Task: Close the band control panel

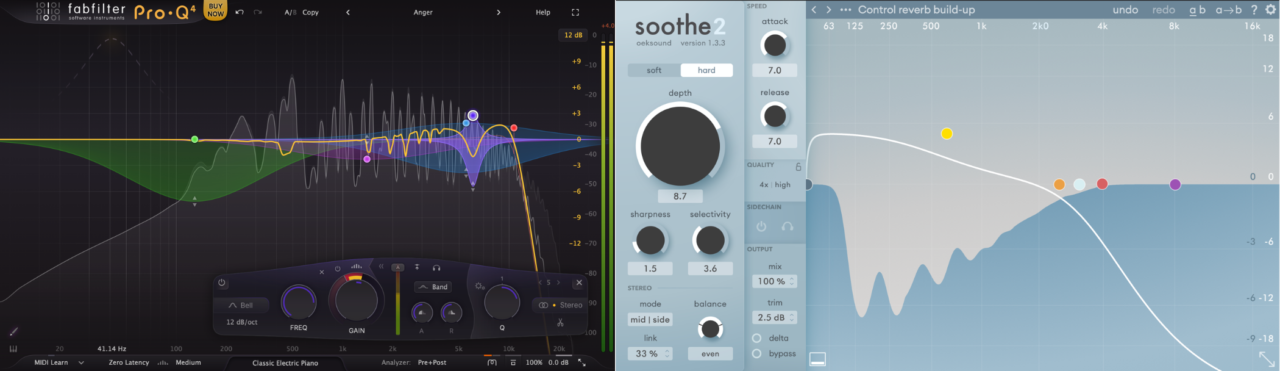Action: pyautogui.click(x=578, y=283)
